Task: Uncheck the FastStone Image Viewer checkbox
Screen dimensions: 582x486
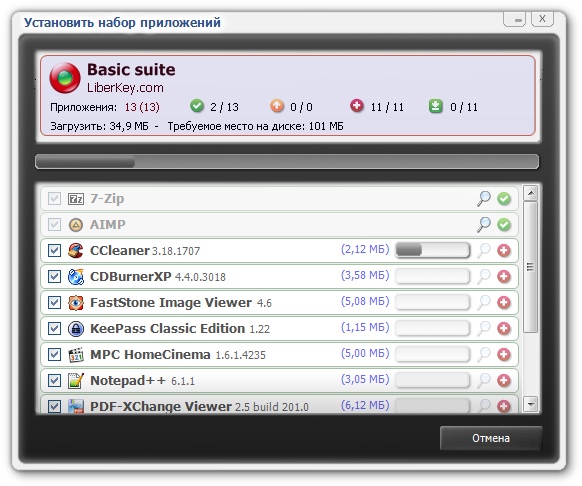Action: click(54, 303)
